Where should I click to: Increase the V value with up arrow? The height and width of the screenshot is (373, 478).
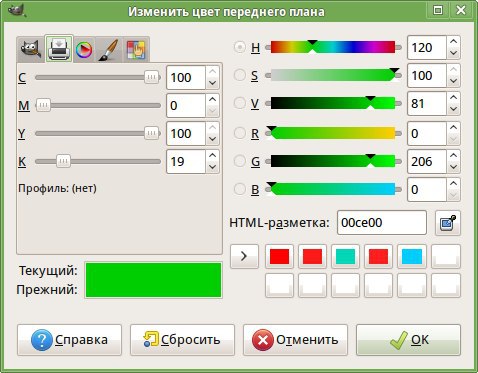click(x=453, y=98)
